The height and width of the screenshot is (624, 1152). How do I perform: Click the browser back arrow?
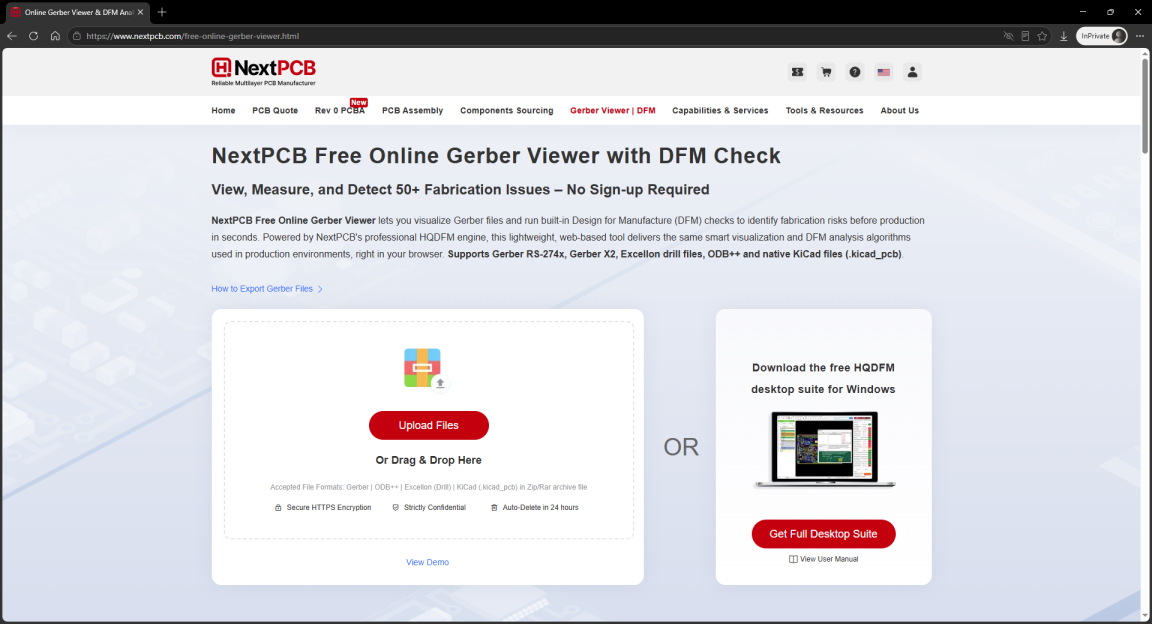click(12, 36)
